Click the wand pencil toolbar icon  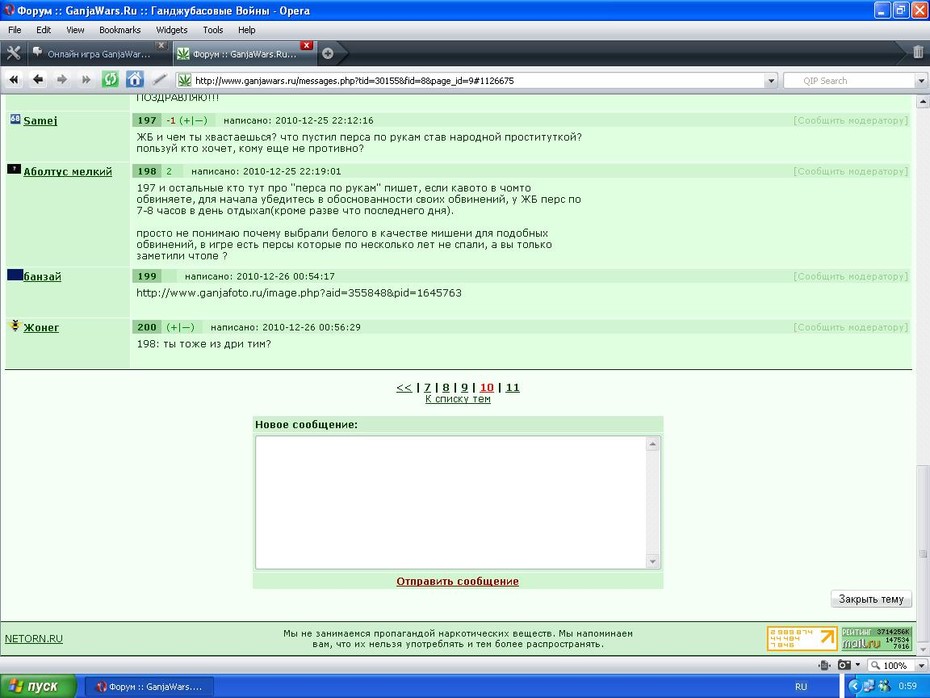pyautogui.click(x=159, y=79)
